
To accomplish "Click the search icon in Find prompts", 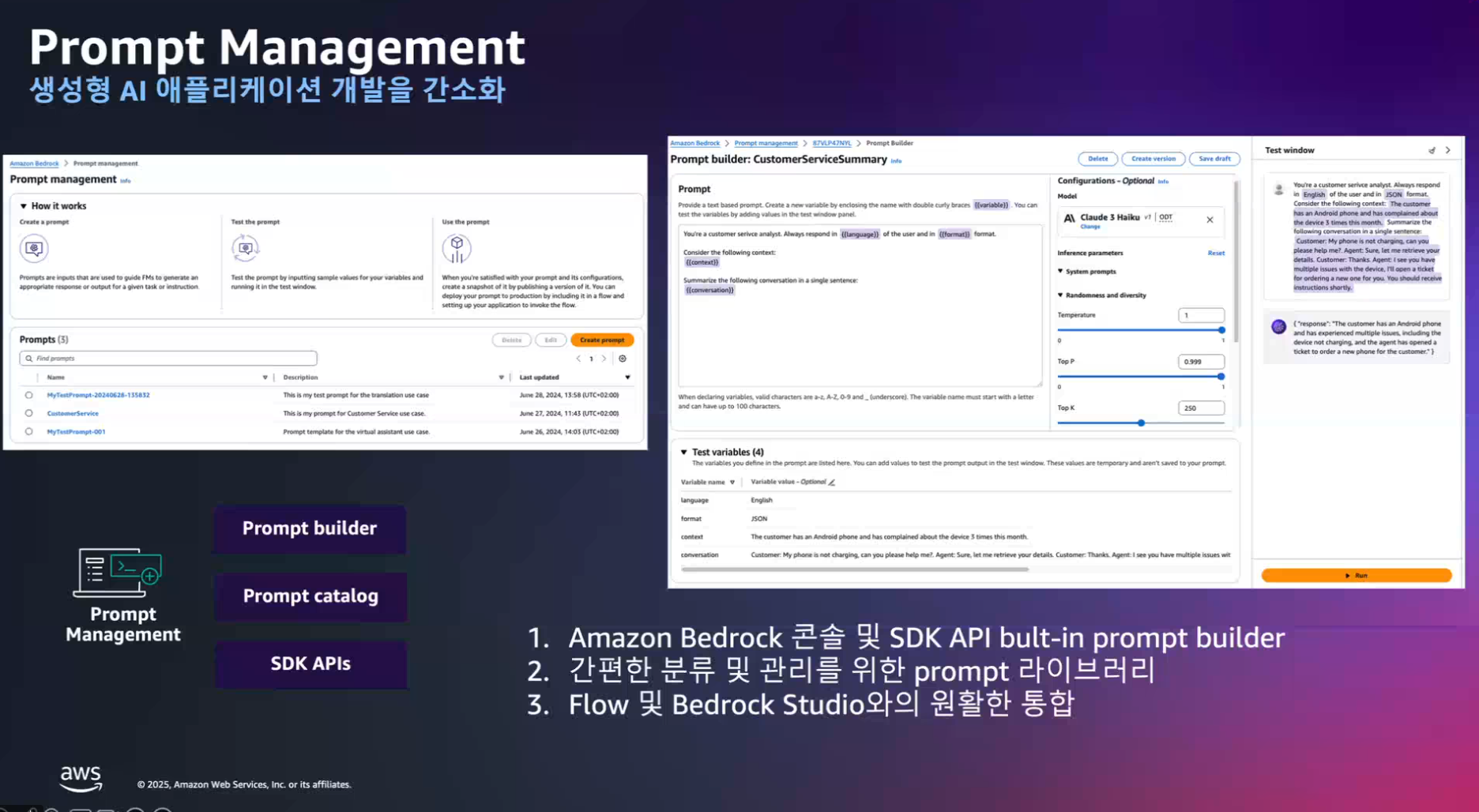I will (29, 359).
